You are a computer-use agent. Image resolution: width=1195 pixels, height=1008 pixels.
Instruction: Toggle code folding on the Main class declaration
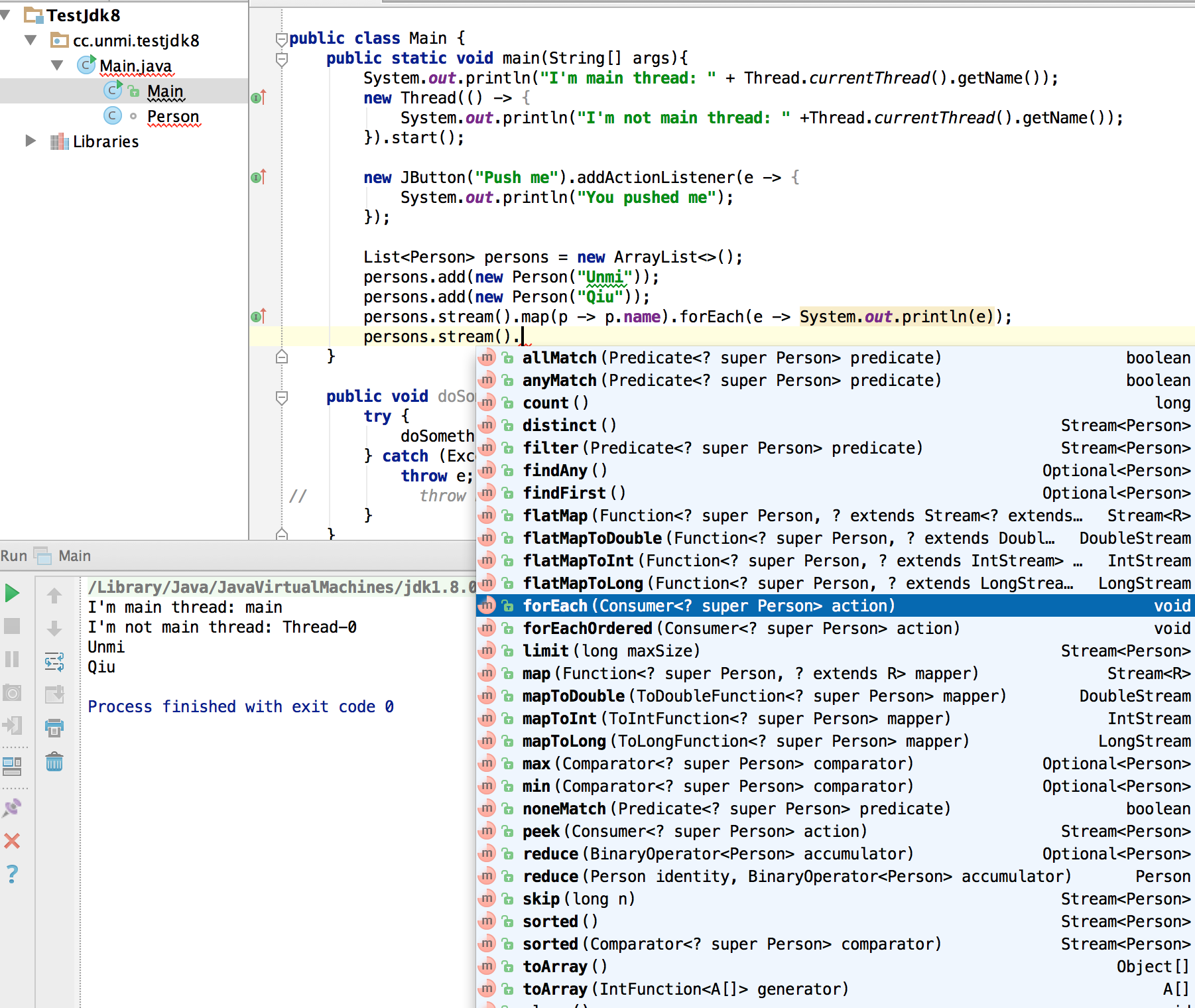coord(281,39)
